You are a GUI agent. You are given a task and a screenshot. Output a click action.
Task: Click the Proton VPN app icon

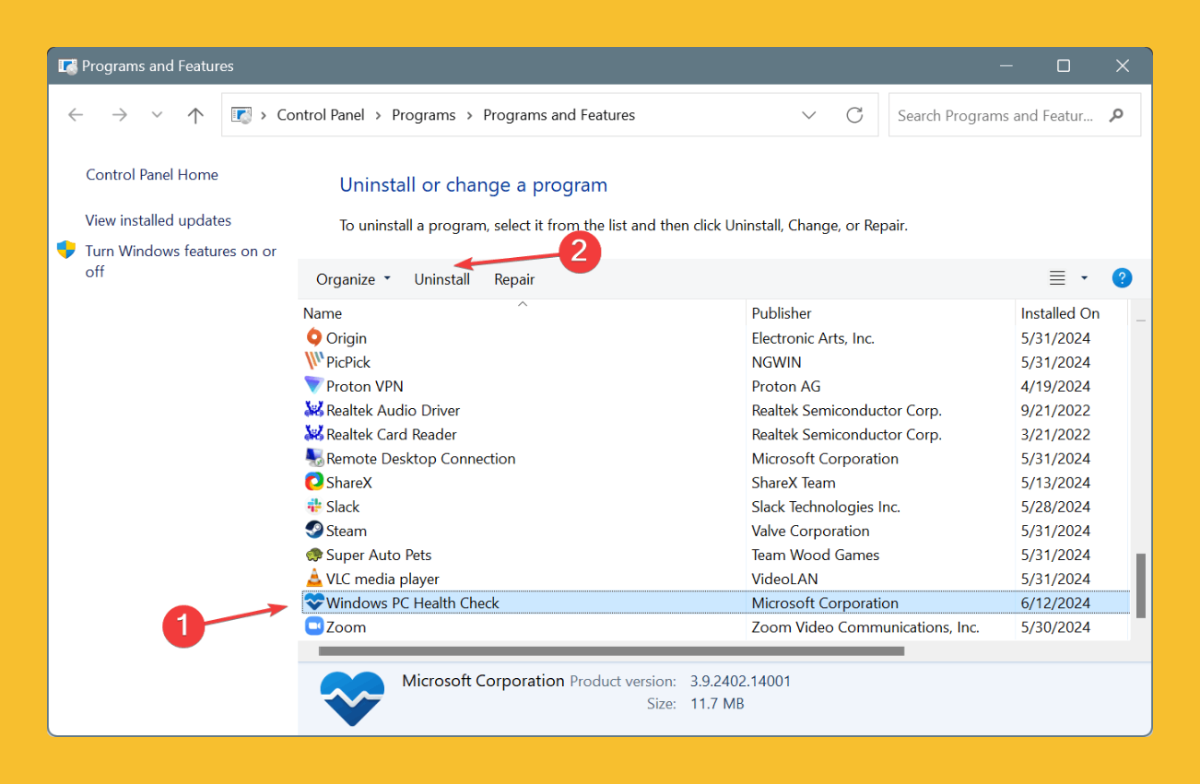(x=314, y=386)
